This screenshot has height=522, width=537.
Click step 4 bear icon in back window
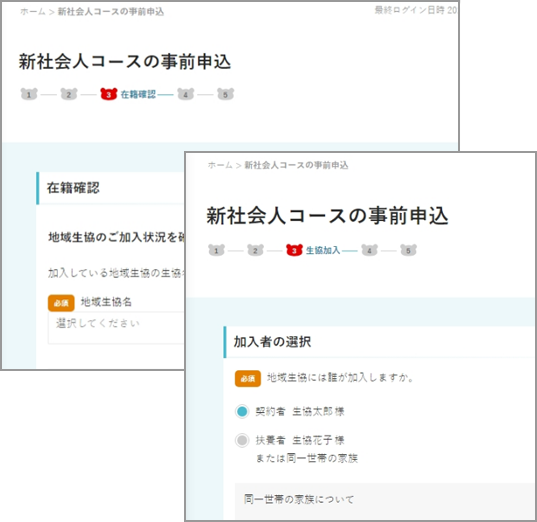[186, 94]
